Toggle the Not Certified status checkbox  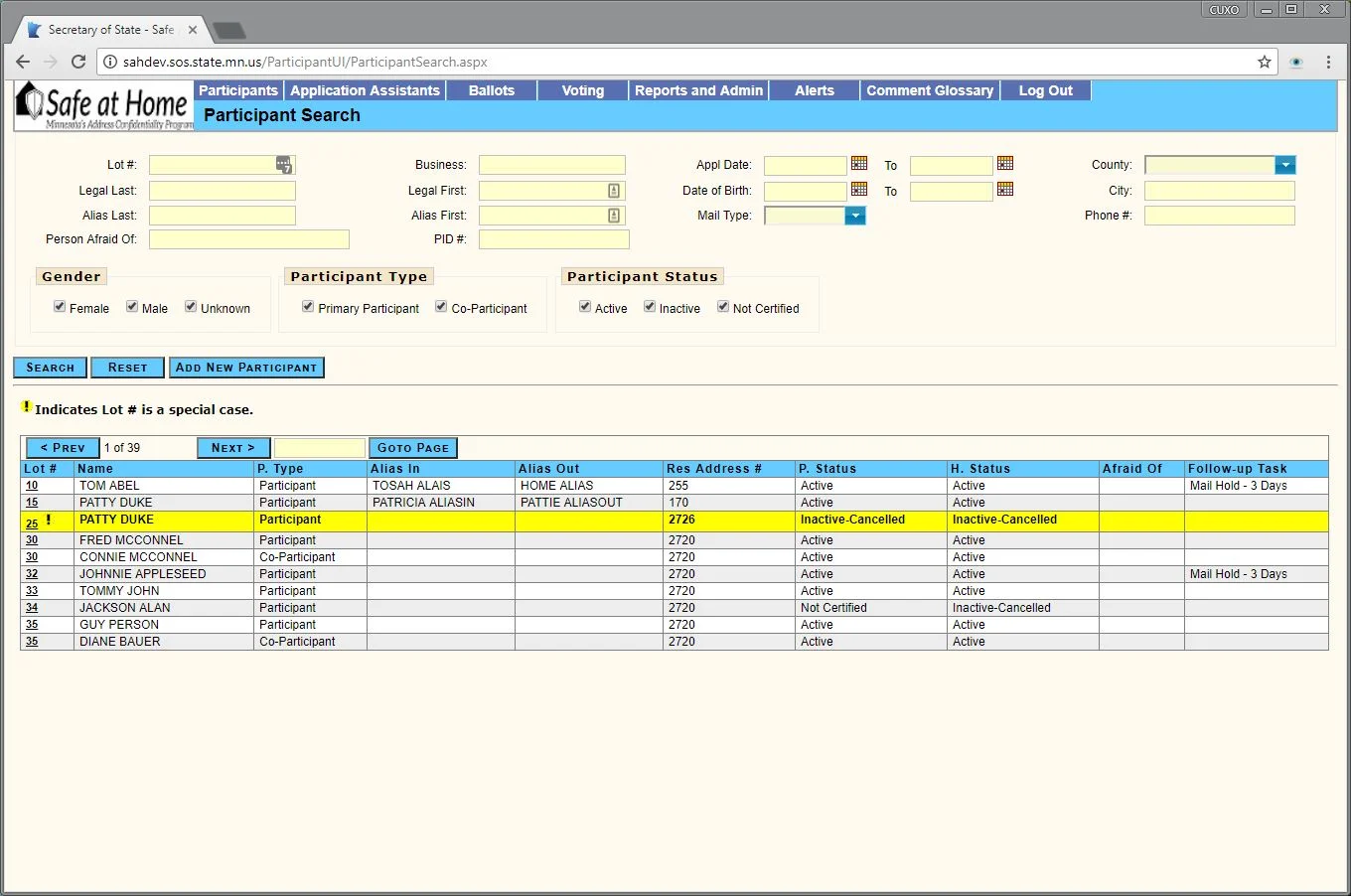click(x=723, y=307)
